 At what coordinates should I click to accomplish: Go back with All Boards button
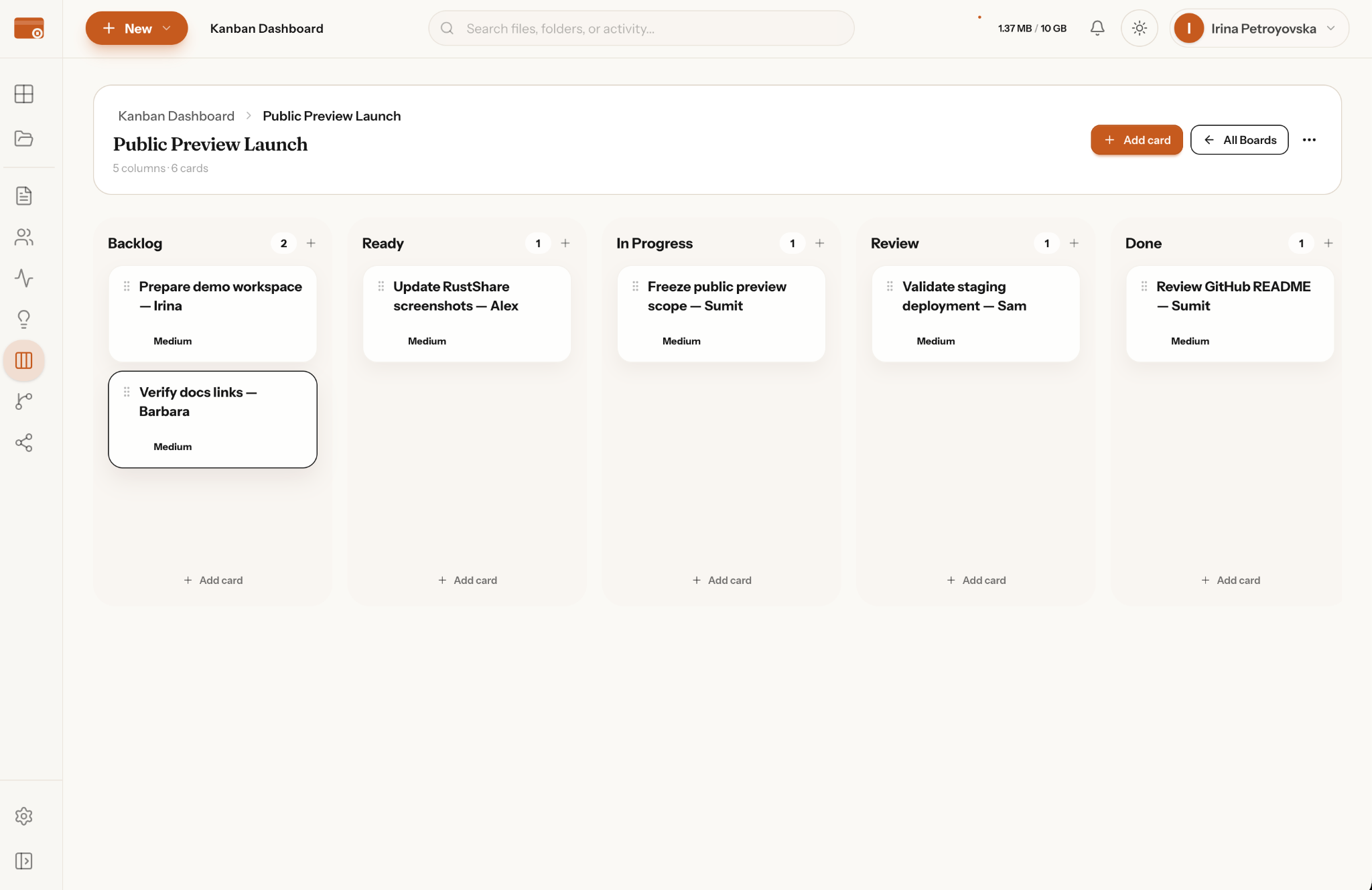[x=1239, y=140]
